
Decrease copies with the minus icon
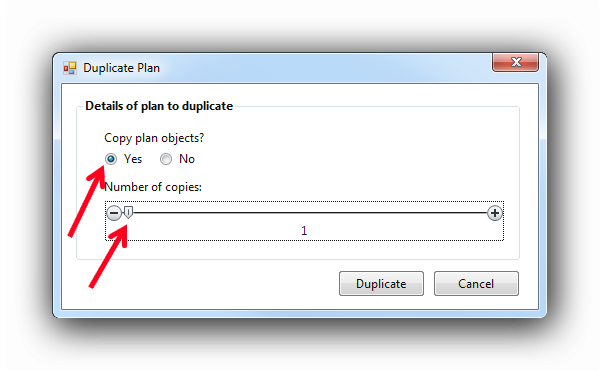114,213
